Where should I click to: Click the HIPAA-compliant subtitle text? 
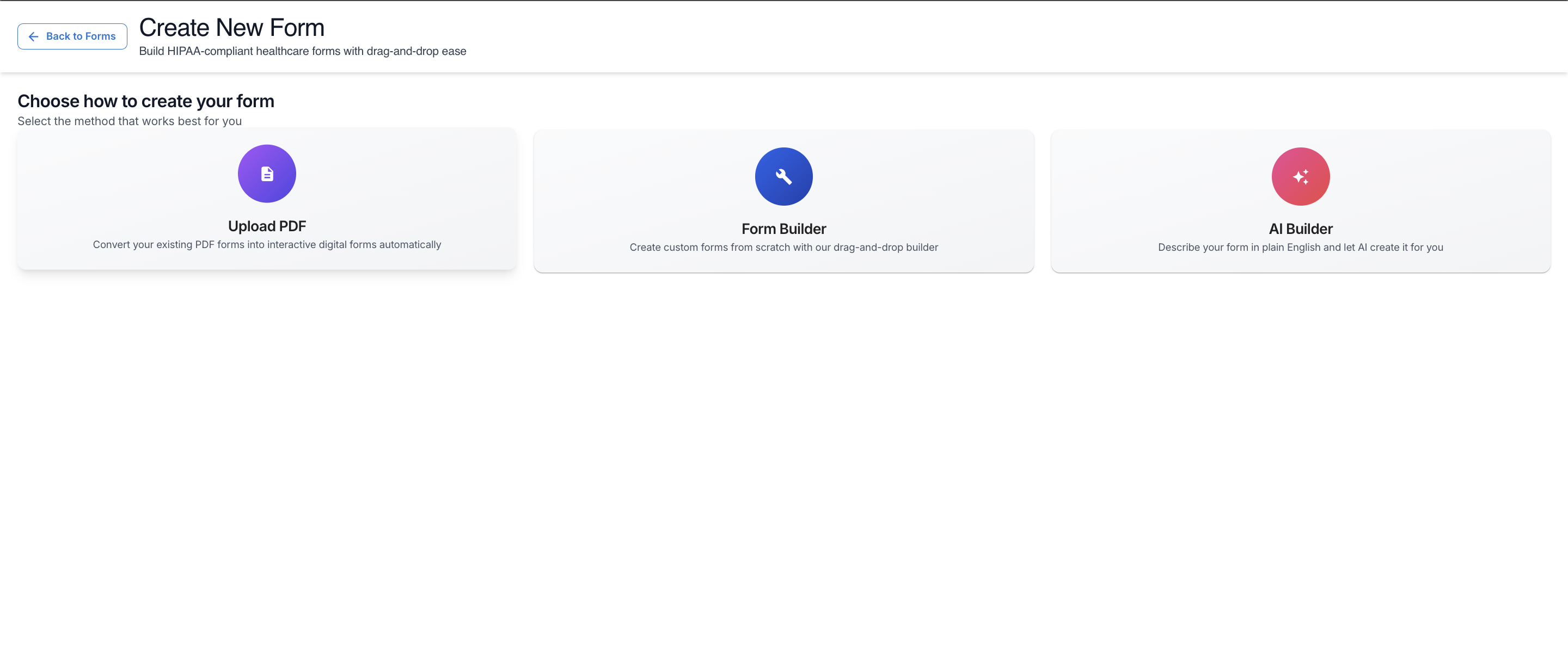(302, 52)
